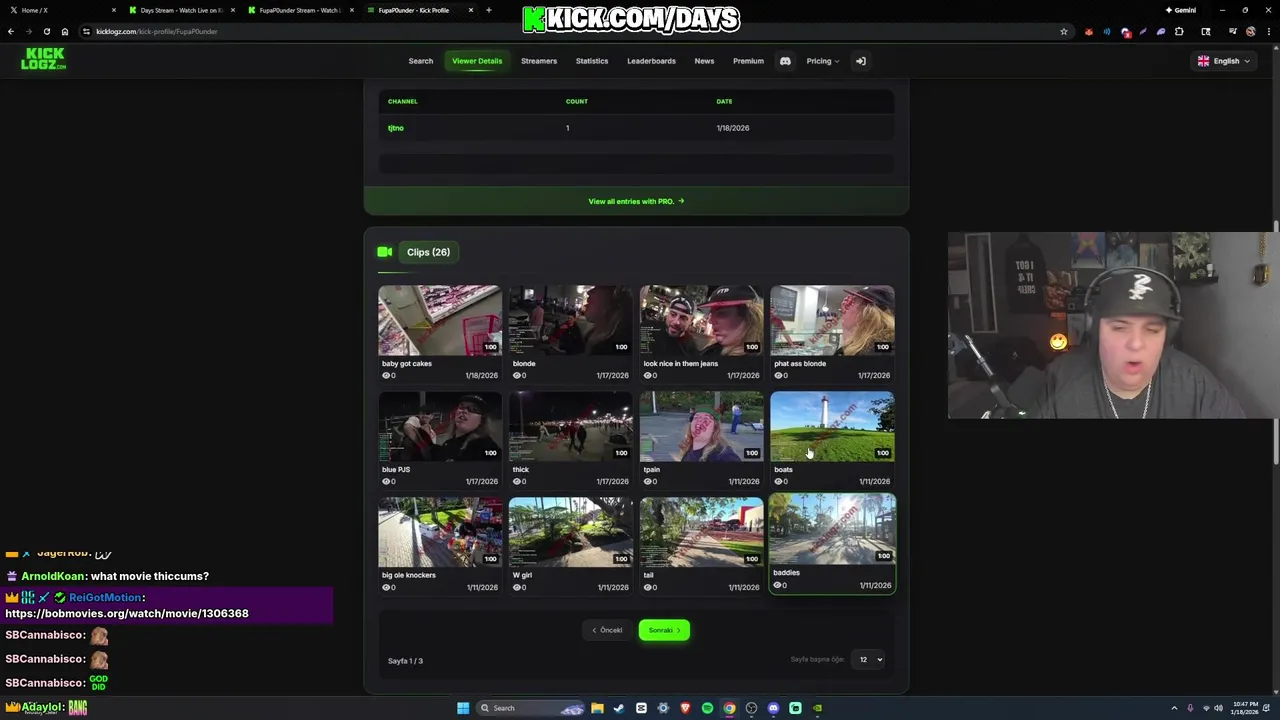Open the browser extensions puzzle icon
Screen dimensions: 1280x720
pos(1179,31)
